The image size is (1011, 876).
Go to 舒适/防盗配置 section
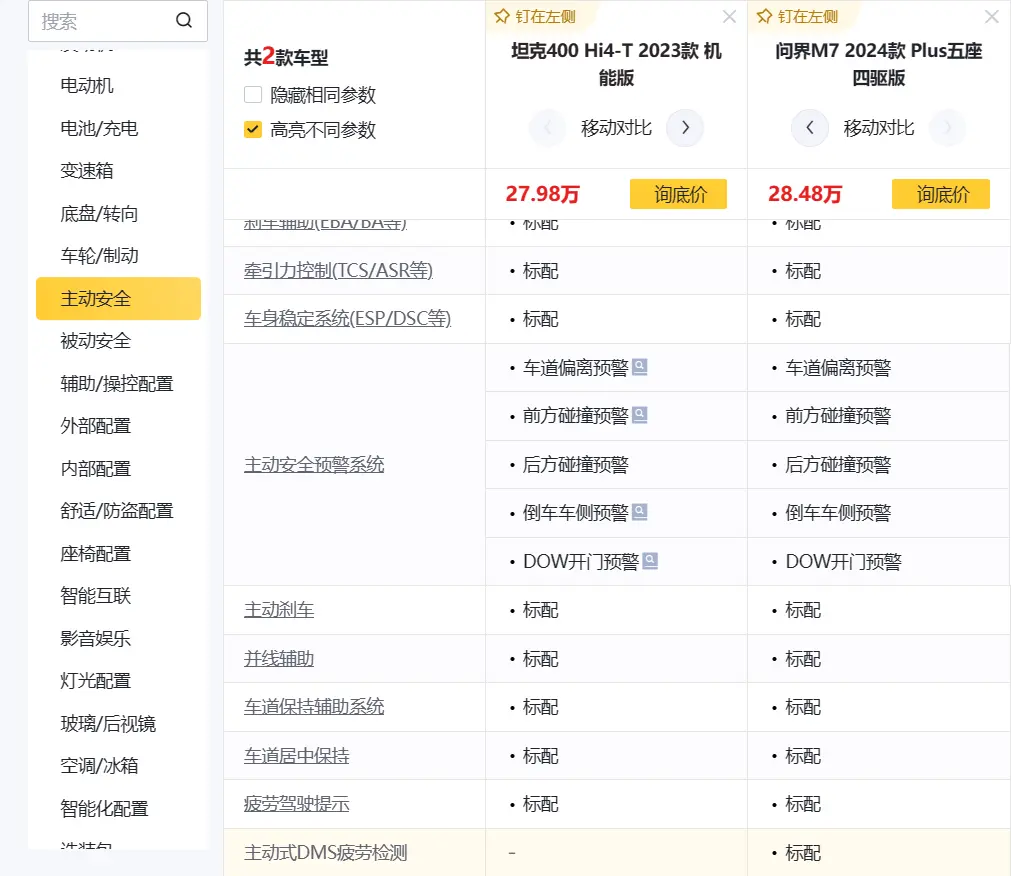point(117,511)
